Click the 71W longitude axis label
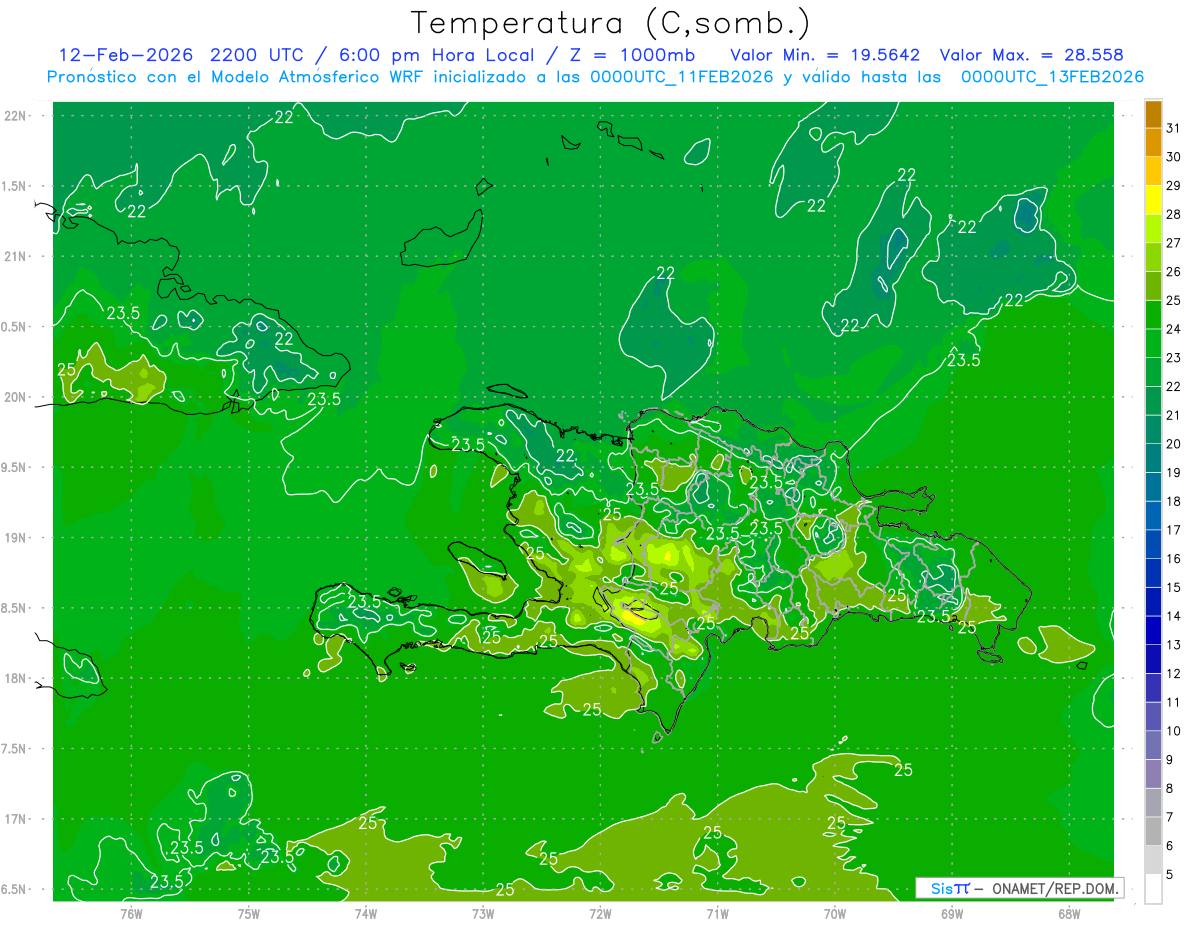 (717, 913)
